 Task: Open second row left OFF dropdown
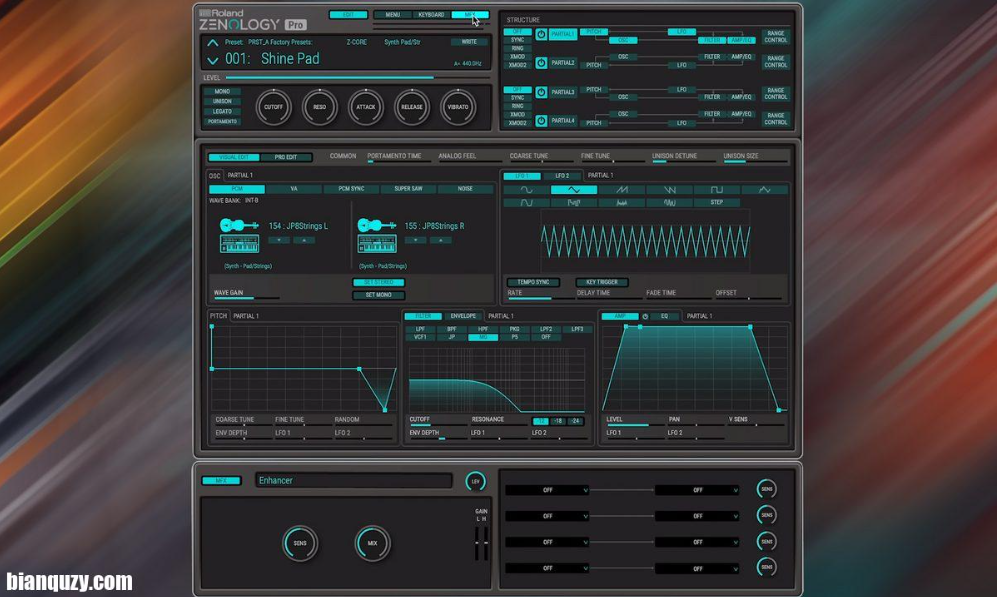[547, 516]
